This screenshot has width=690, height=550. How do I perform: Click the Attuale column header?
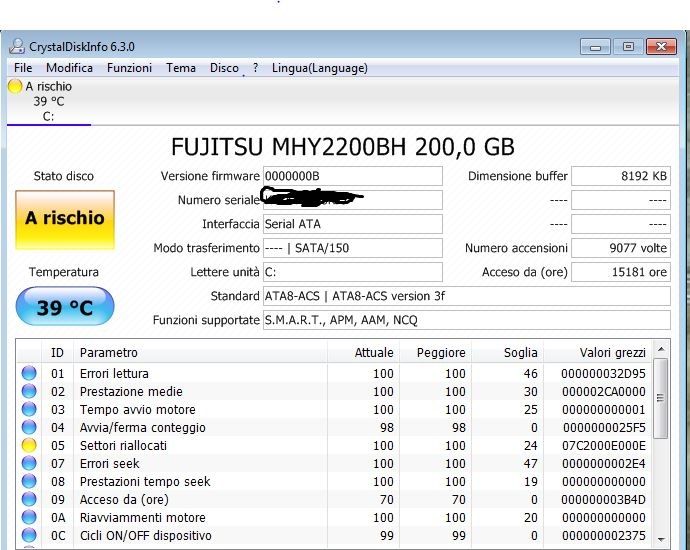click(x=363, y=352)
